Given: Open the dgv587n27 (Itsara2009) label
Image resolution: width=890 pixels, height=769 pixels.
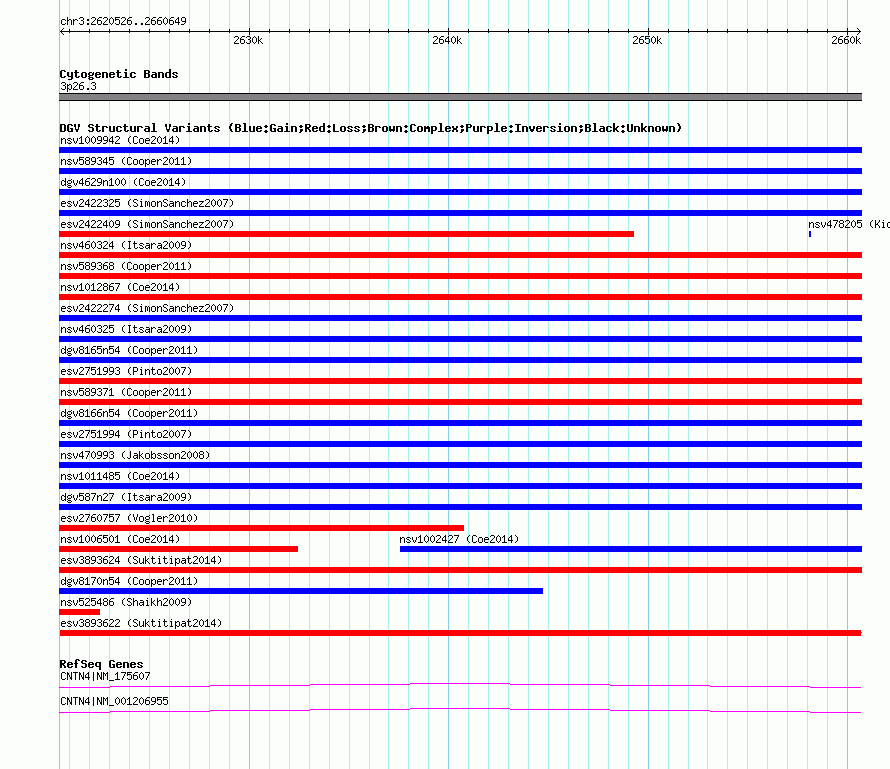Looking at the screenshot, I should click(x=126, y=497).
